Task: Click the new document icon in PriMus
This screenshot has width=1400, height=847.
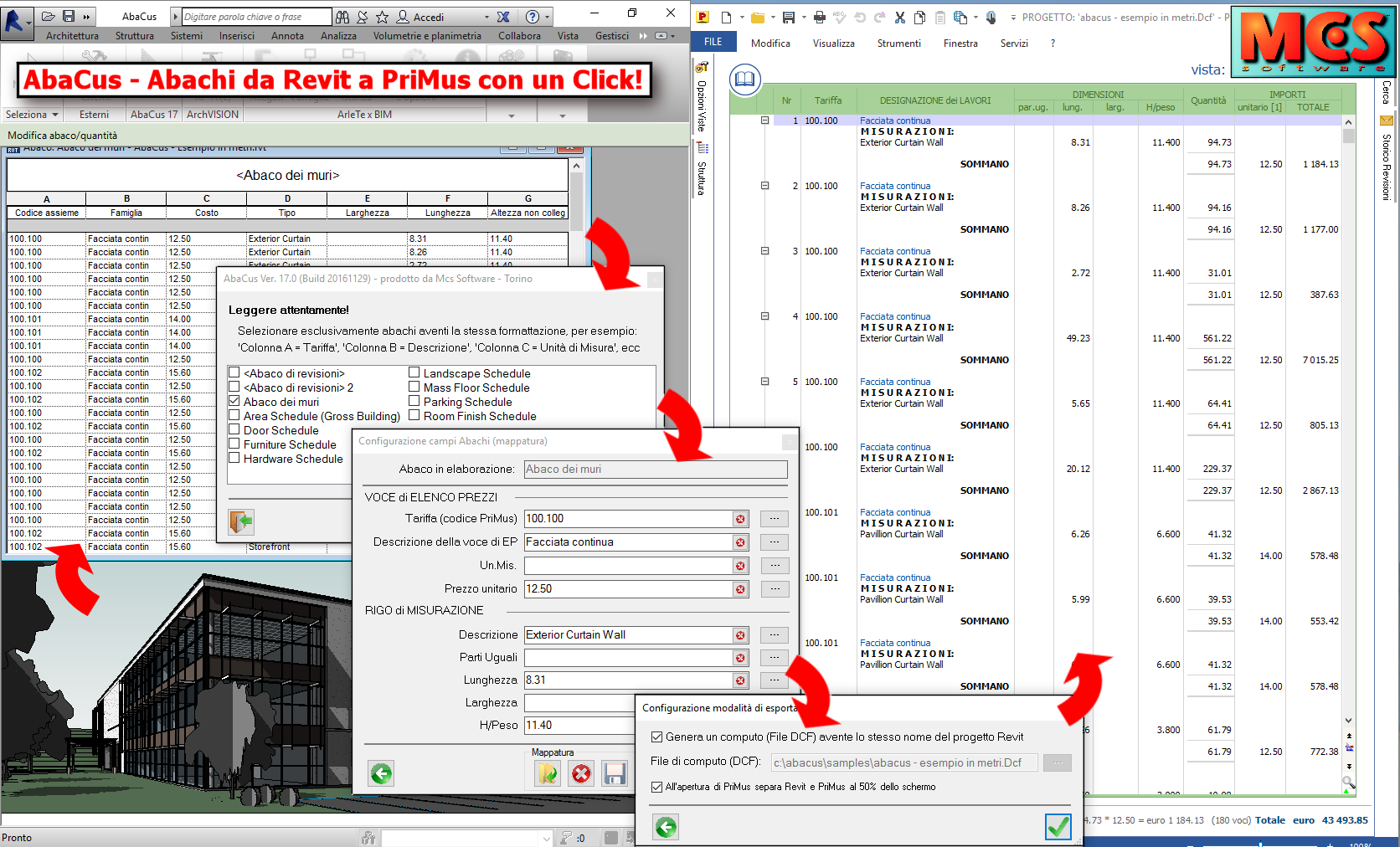Action: (726, 17)
